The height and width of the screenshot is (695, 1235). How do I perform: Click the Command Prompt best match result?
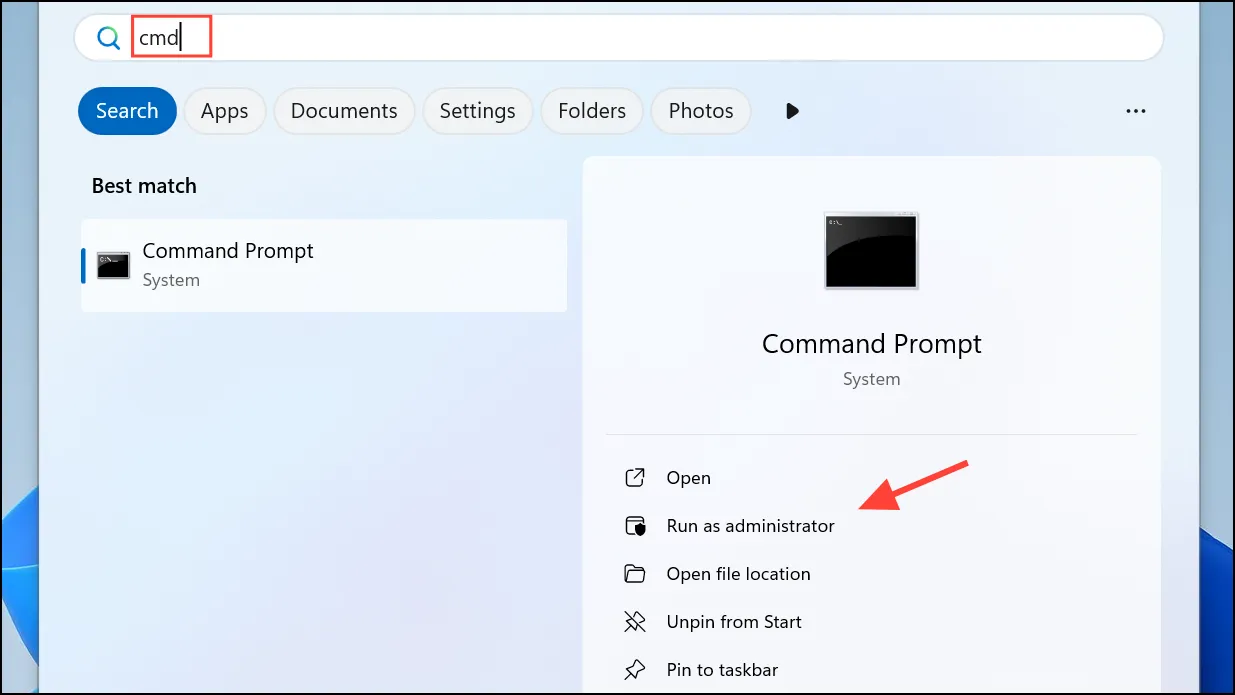(324, 265)
